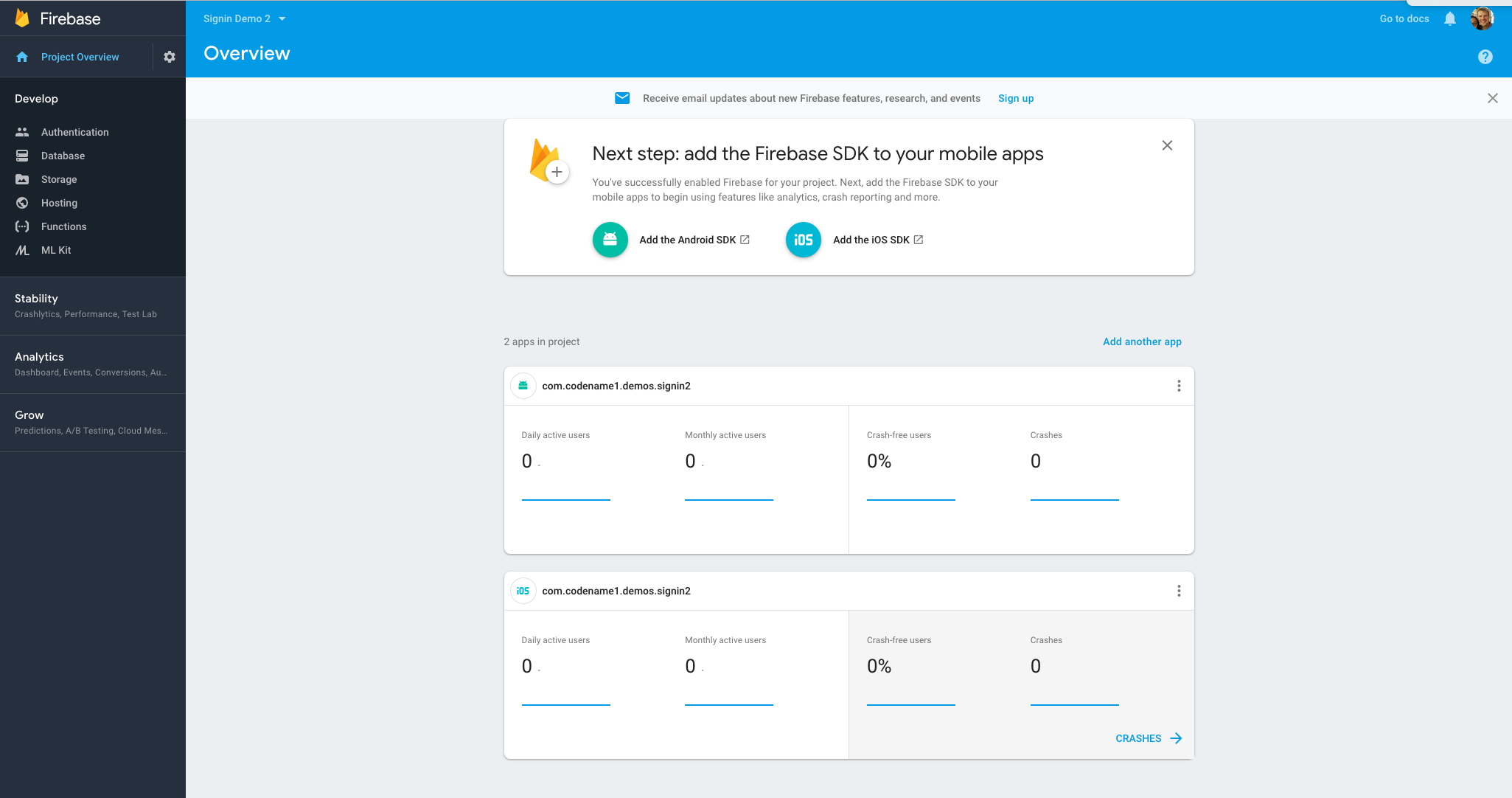This screenshot has width=1512, height=798.
Task: Expand the com.codename1.demos.signin2 Android app menu
Action: [x=1179, y=385]
